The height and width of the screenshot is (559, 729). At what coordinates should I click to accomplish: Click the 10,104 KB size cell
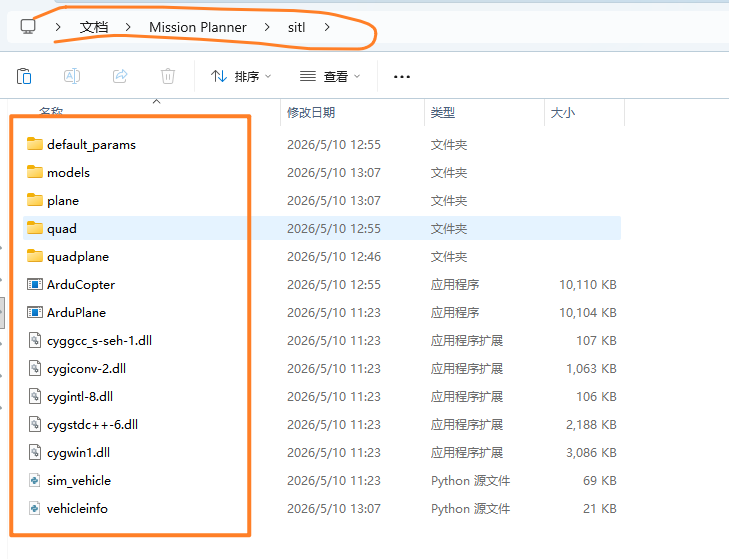588,313
